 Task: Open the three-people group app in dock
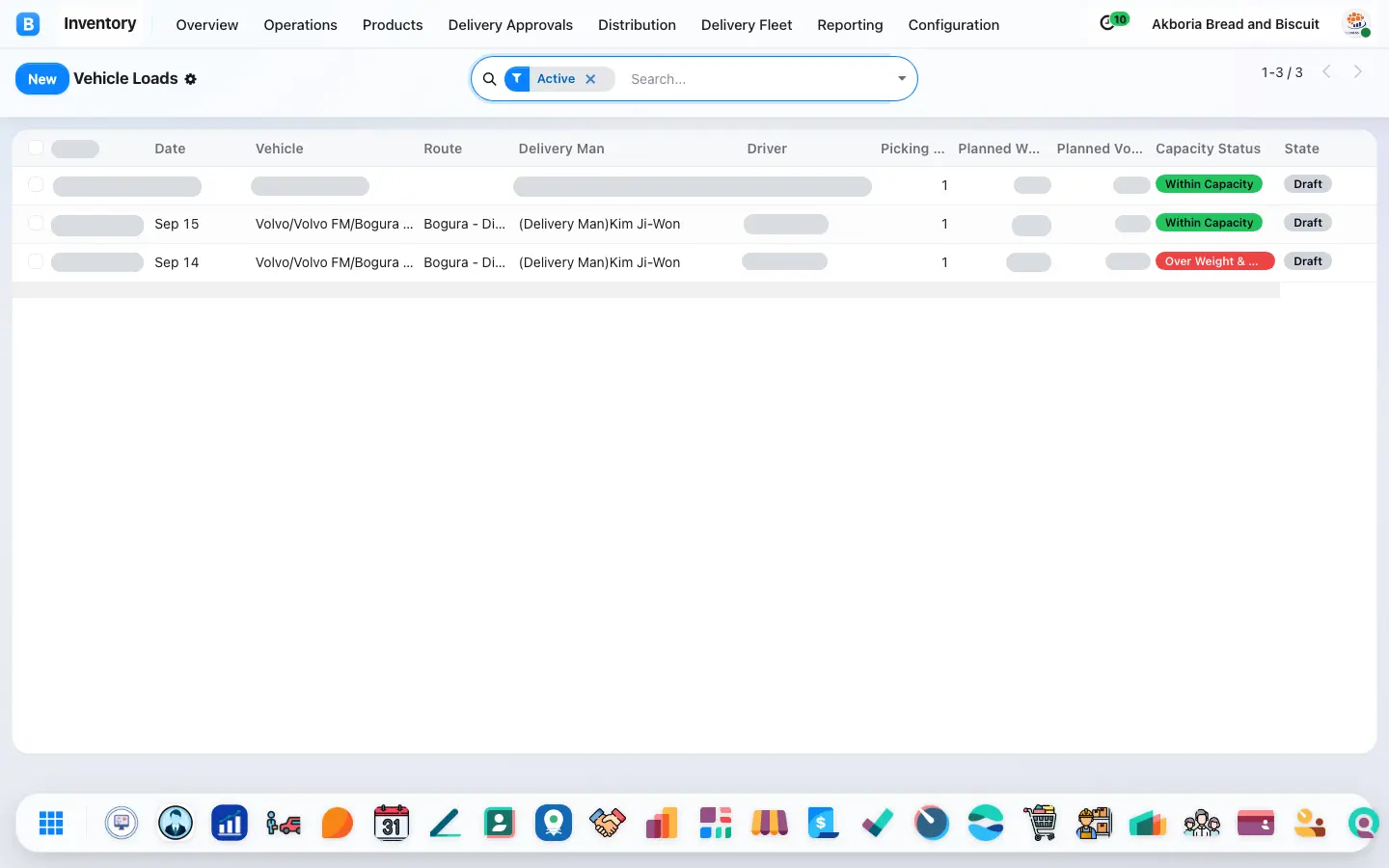coord(1202,823)
